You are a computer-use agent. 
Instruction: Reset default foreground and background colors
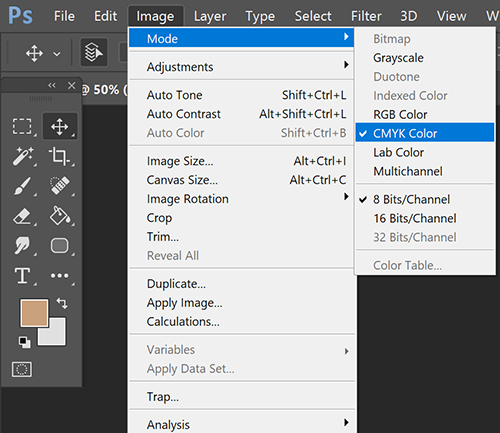pyautogui.click(x=24, y=342)
